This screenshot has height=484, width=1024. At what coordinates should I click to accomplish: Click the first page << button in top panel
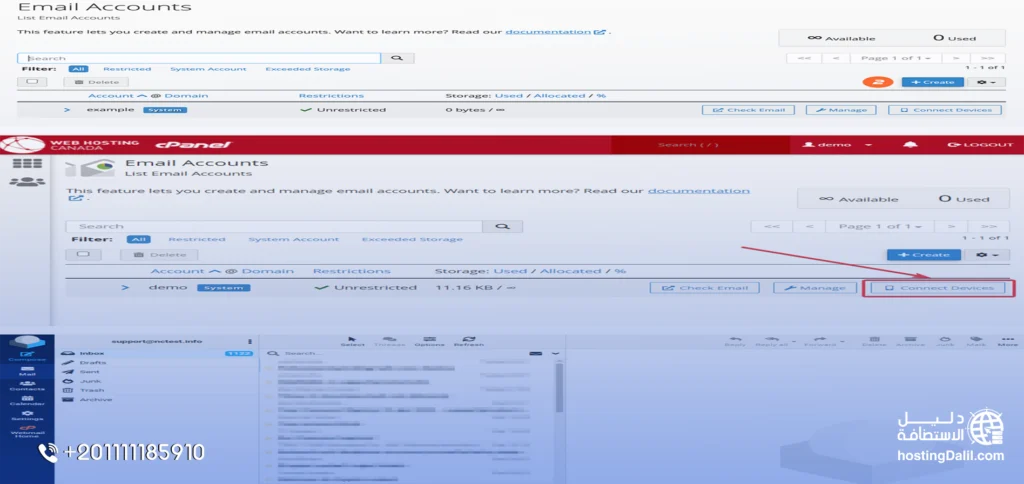804,58
